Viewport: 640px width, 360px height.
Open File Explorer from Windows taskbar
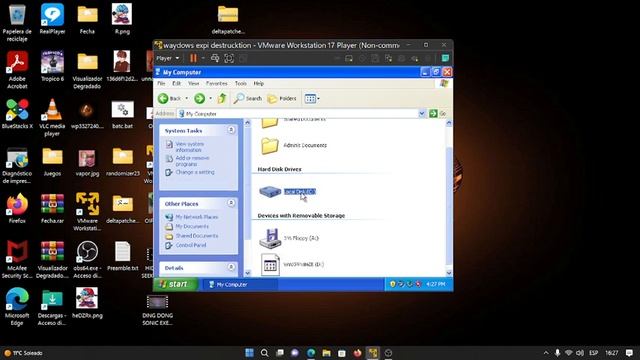pos(326,353)
